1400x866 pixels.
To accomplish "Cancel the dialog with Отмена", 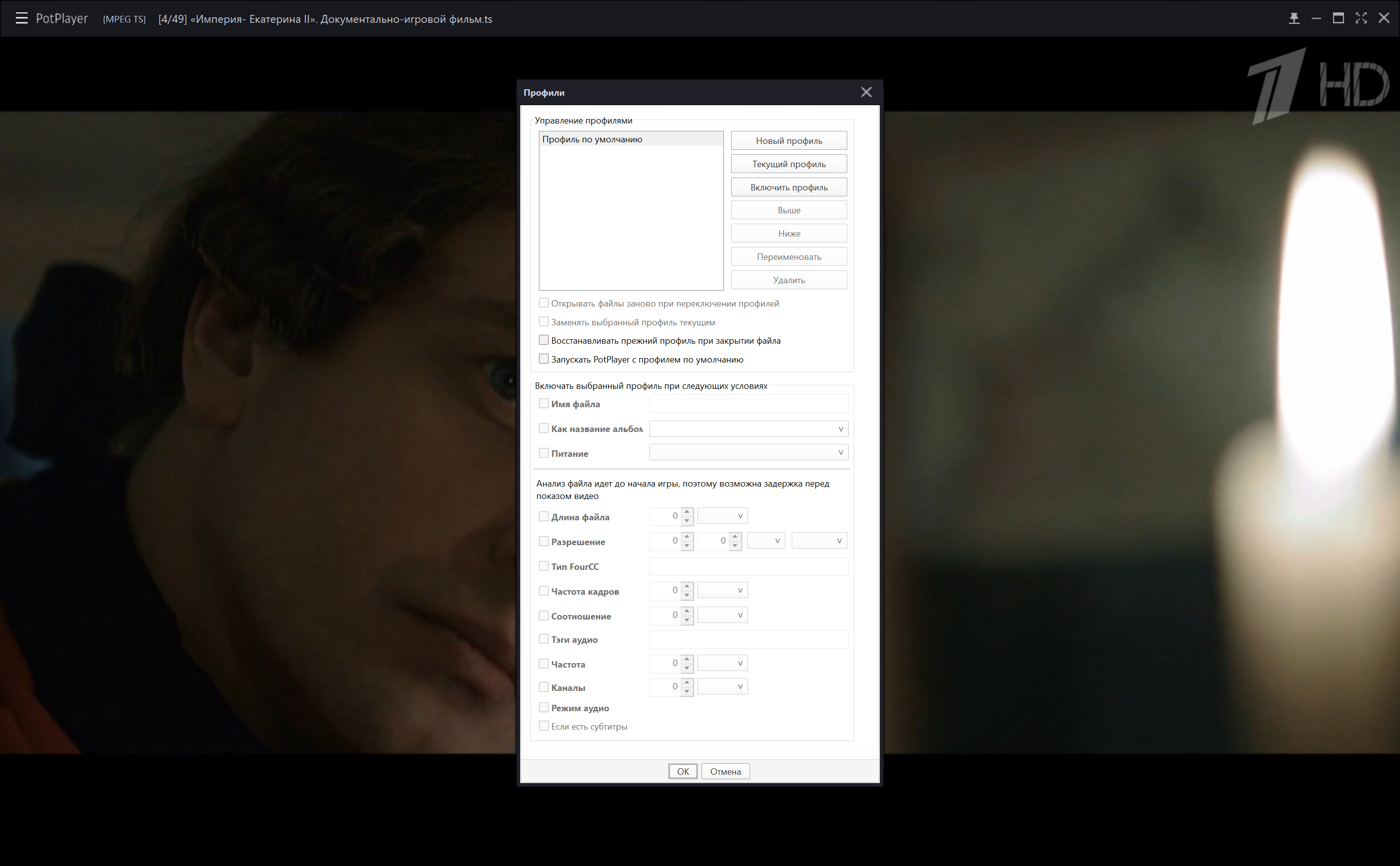I will [725, 771].
